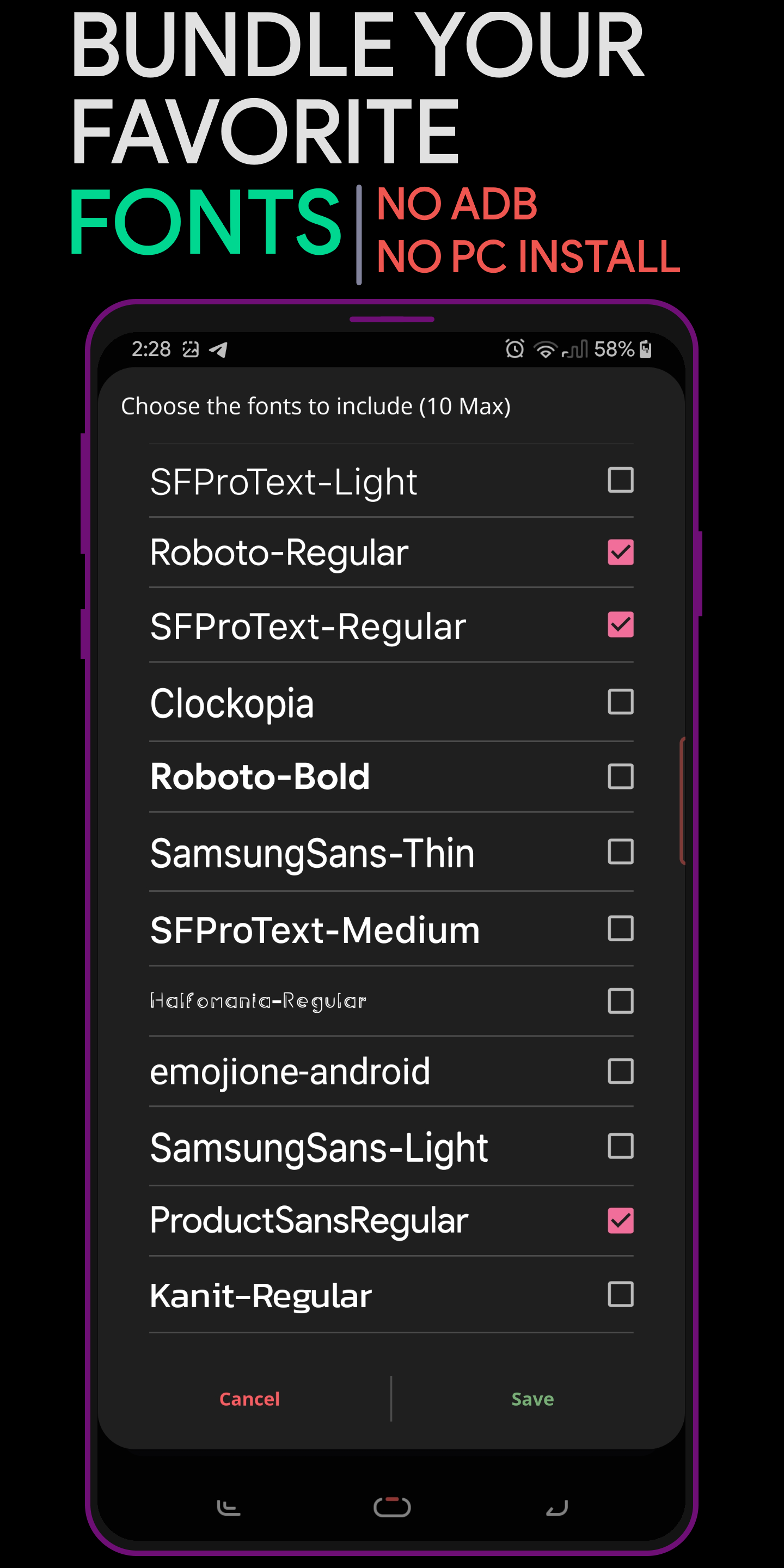
Task: Check the Clockopia font for inclusion
Action: 620,701
